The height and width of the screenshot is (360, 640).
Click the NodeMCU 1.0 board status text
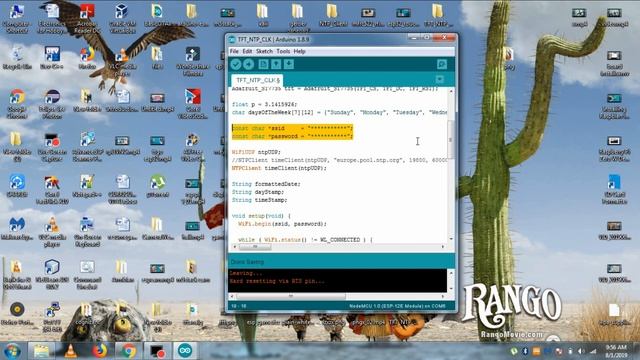coord(397,306)
